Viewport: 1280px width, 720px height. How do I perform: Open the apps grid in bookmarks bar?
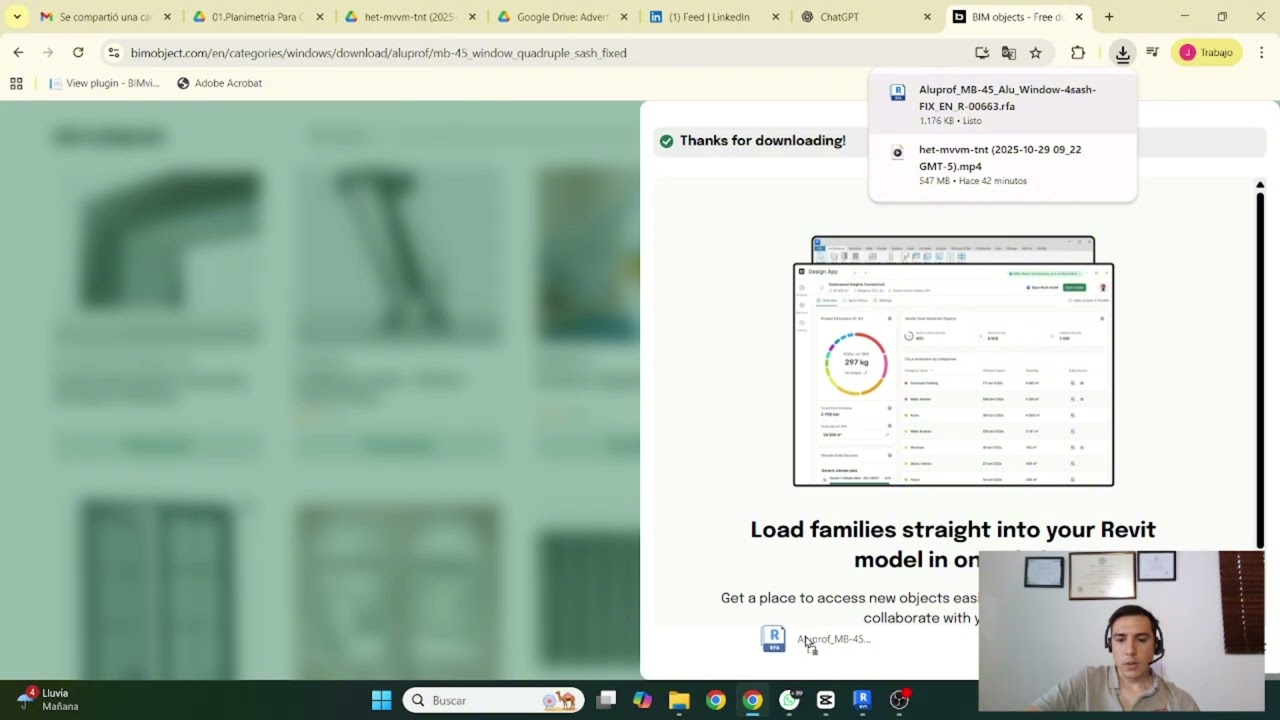(x=16, y=83)
